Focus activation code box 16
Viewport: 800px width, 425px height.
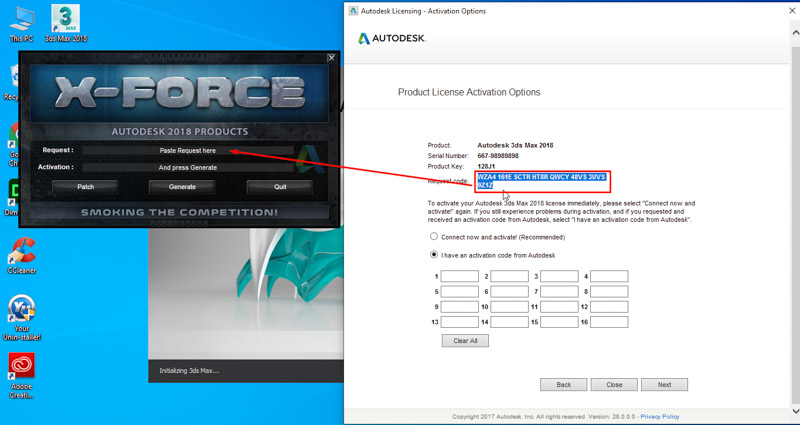pos(609,322)
